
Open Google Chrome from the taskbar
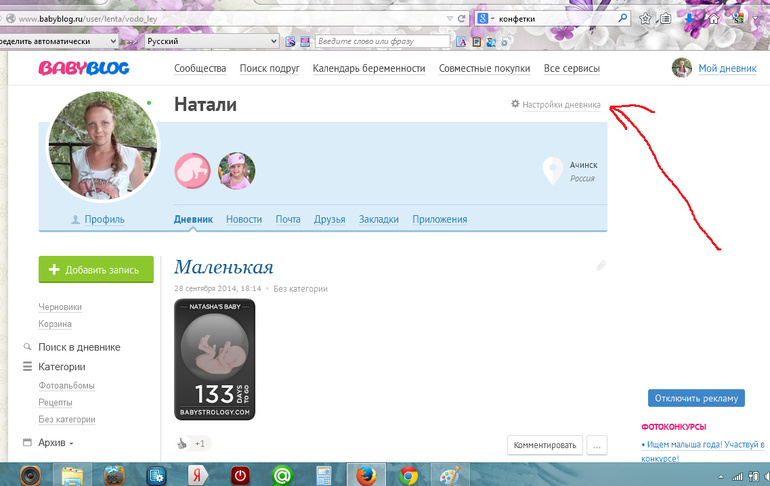[x=407, y=474]
